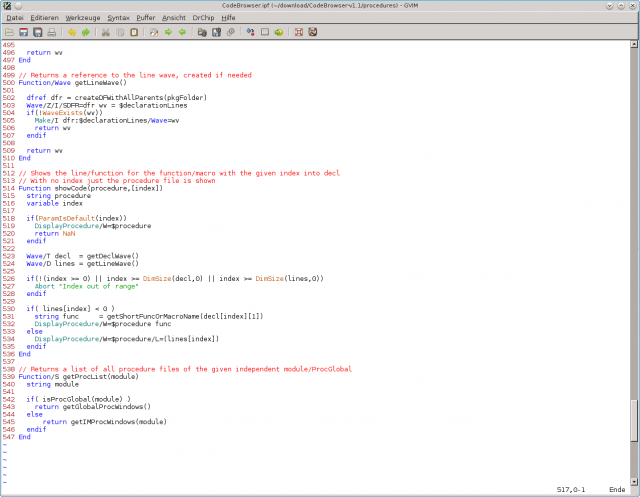Paste from the clipboard icon
The height and width of the screenshot is (497, 640).
click(x=134, y=32)
